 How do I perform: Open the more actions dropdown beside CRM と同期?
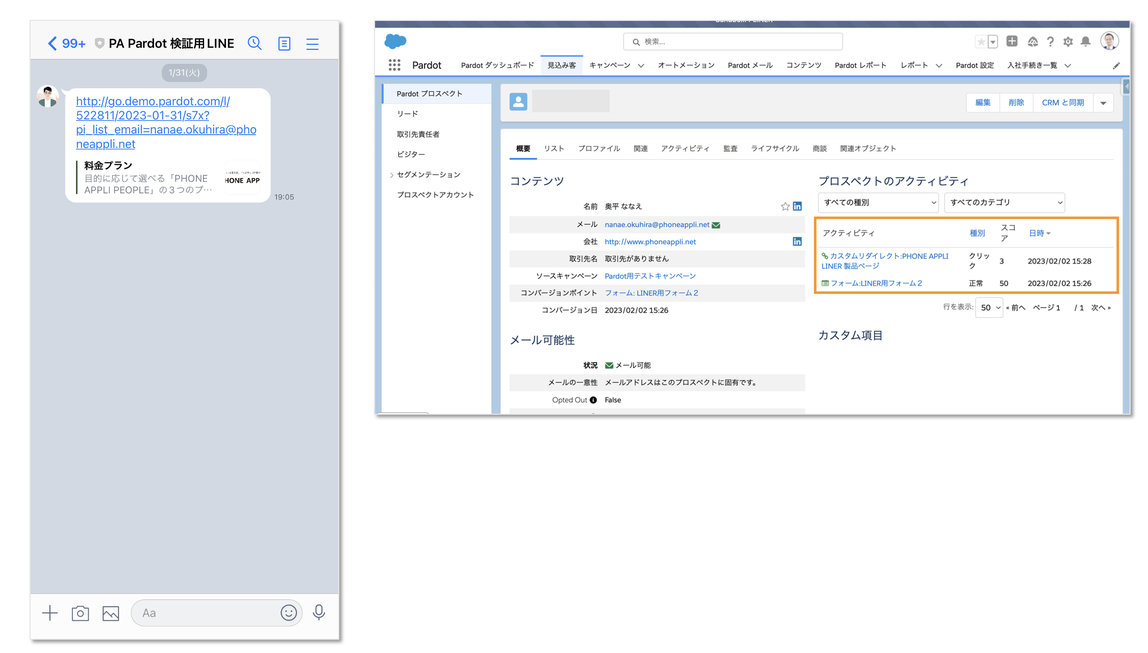point(1103,103)
